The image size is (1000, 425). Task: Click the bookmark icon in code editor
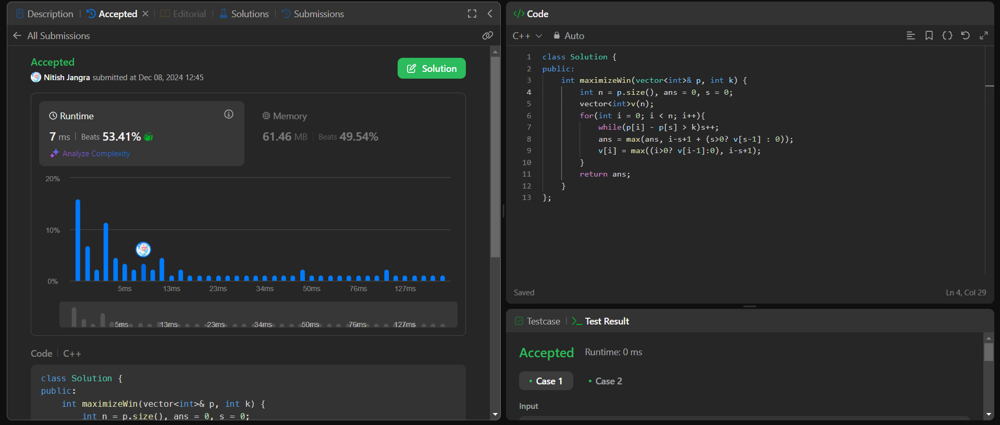(x=929, y=36)
